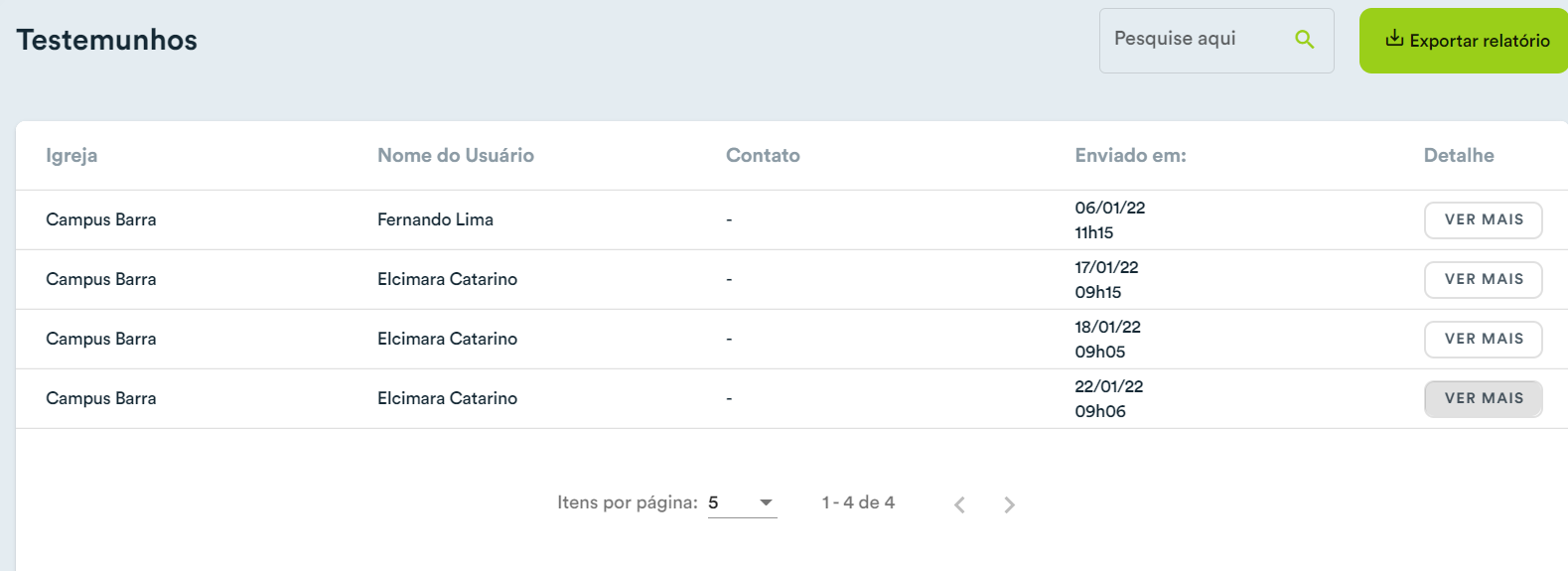Click the dropdown arrow beside 5
This screenshot has width=1568, height=571.
pyautogui.click(x=766, y=502)
